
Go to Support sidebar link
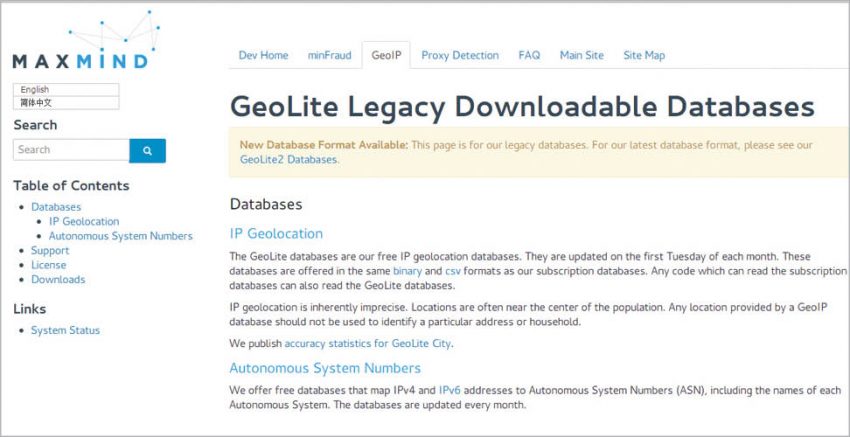point(50,251)
